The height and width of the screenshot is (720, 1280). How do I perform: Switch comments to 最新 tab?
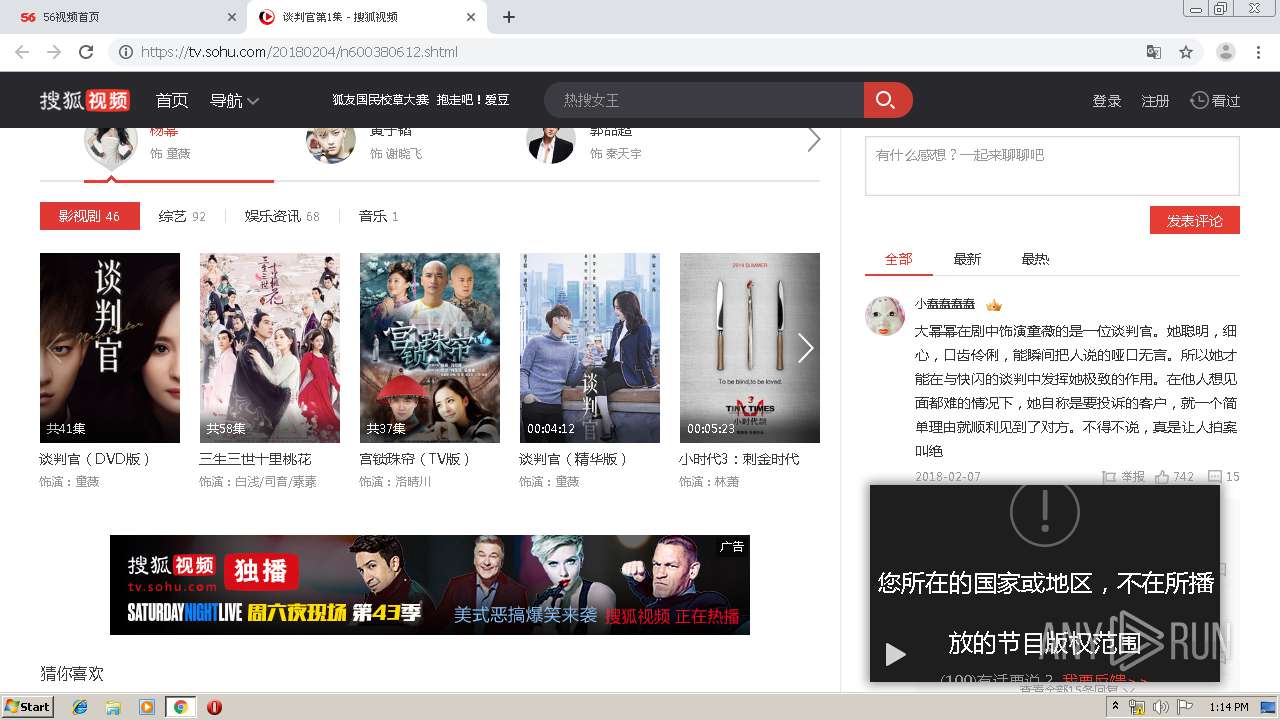[967, 259]
